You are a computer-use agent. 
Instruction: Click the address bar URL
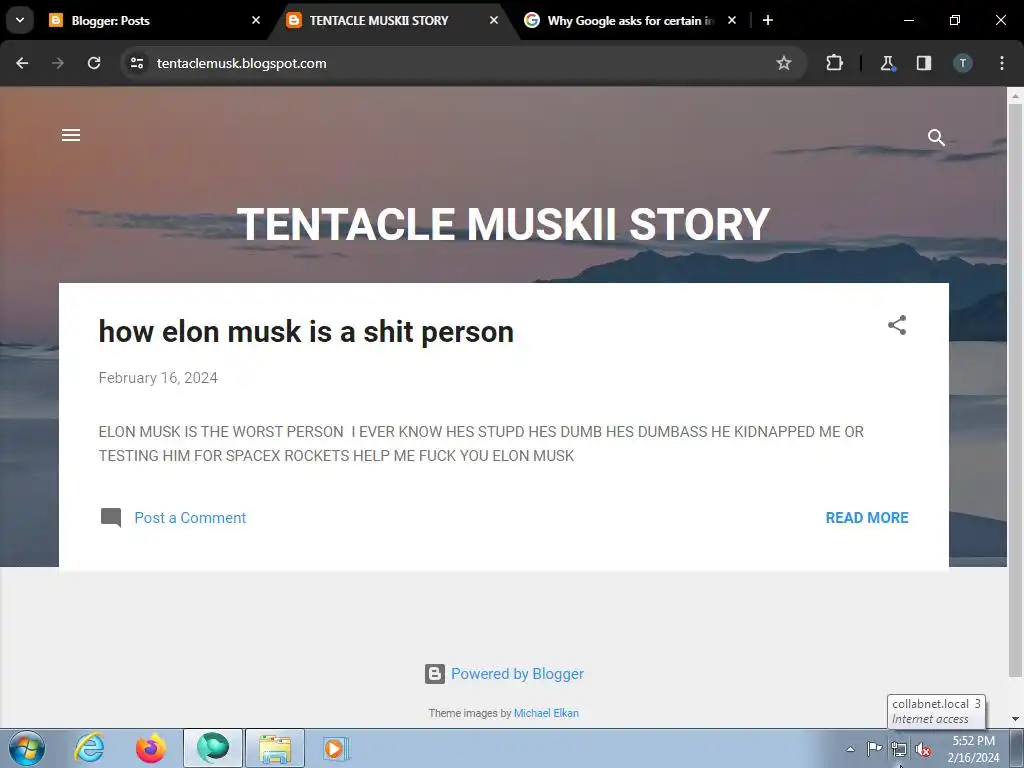[x=242, y=63]
